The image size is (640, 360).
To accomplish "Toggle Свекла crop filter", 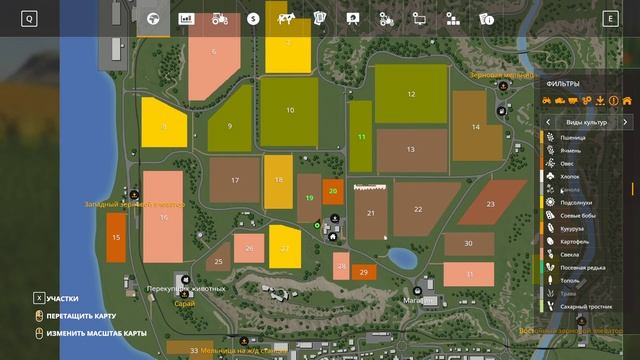I will 582,255.
